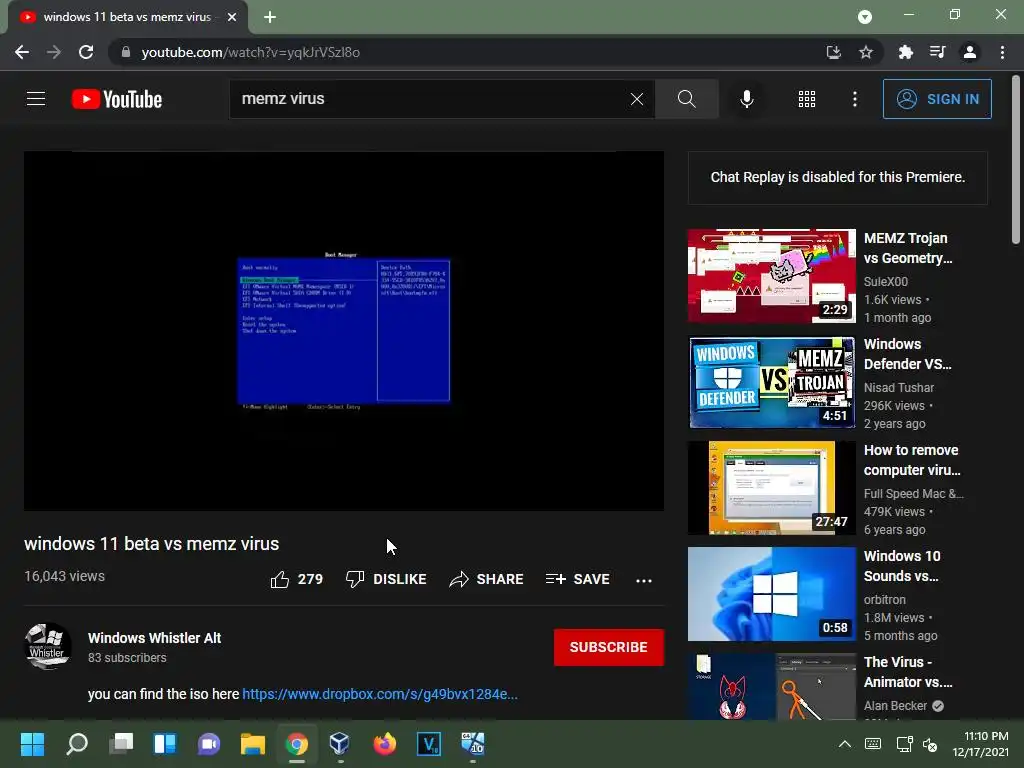Open Chrome three-dot menu
The width and height of the screenshot is (1024, 768).
point(1002,52)
